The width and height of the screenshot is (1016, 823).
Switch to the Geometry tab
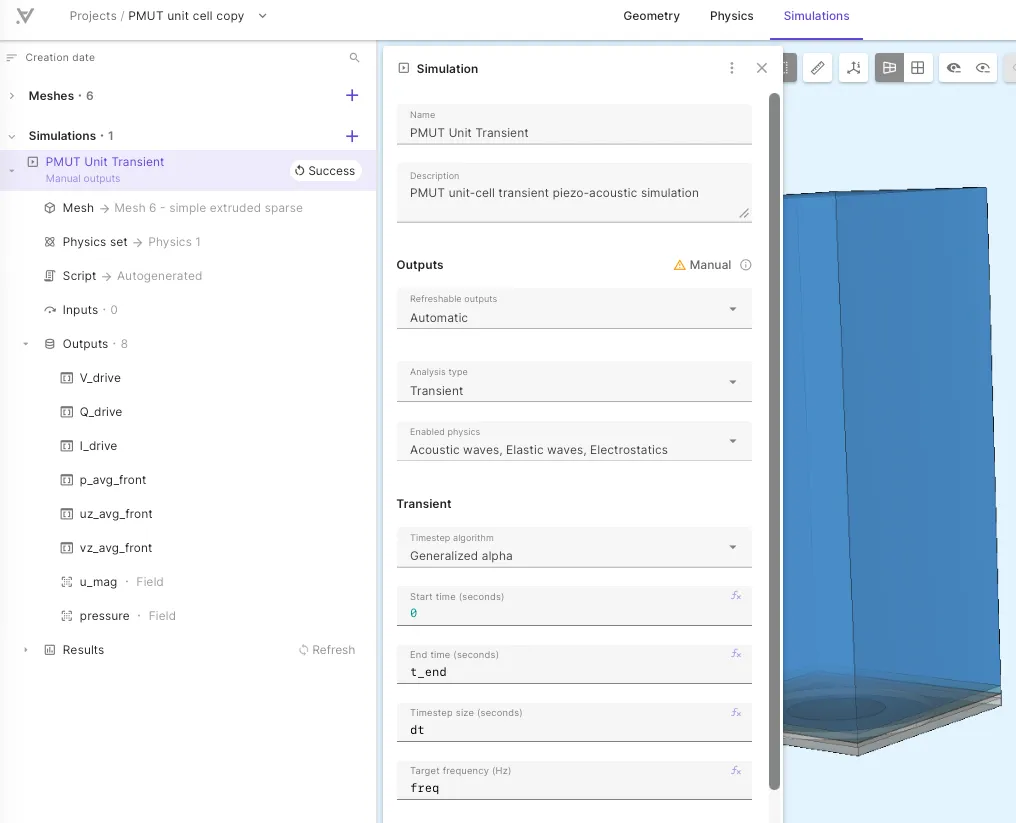[x=651, y=16]
